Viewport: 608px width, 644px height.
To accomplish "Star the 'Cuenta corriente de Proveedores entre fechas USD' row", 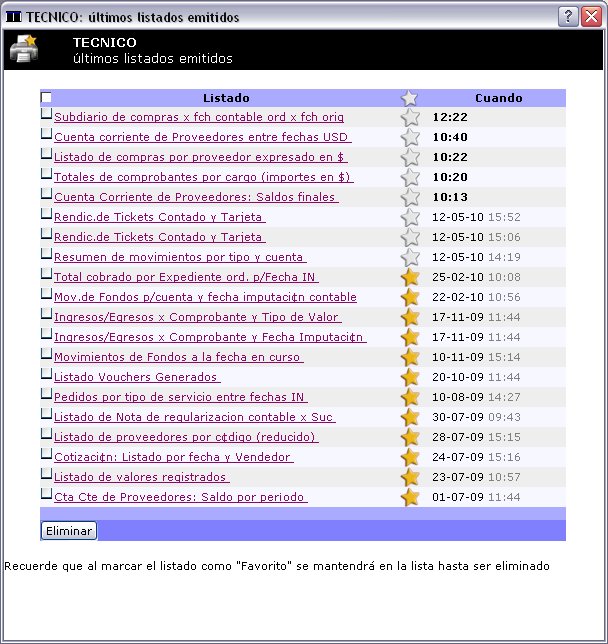I will click(410, 138).
